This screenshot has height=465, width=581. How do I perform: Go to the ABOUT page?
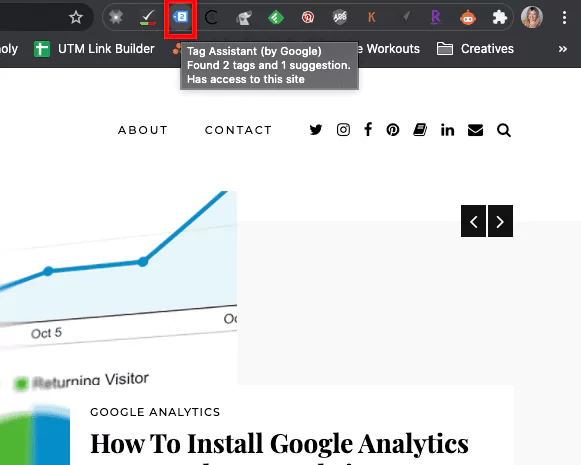point(143,130)
